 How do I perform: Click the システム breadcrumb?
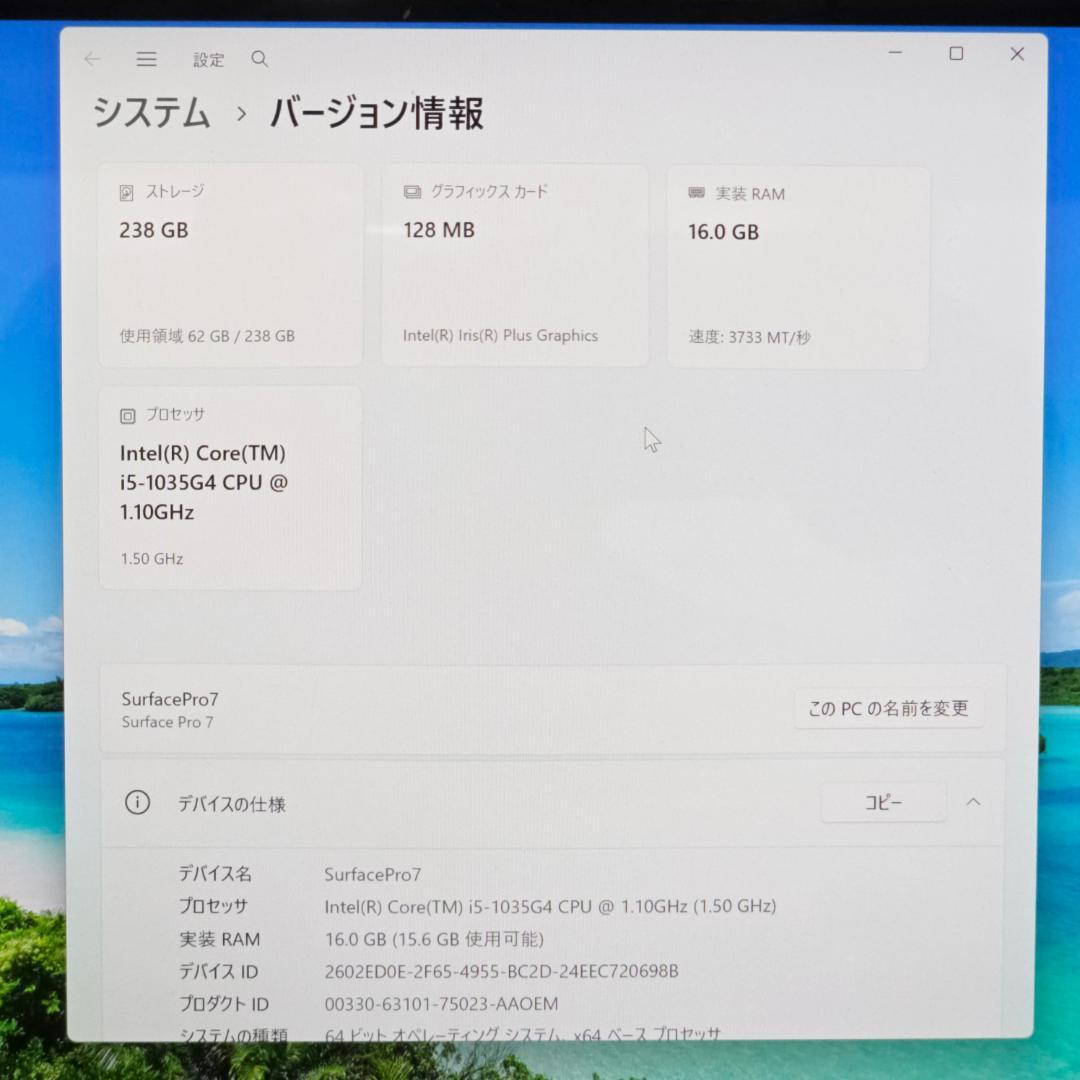(152, 112)
